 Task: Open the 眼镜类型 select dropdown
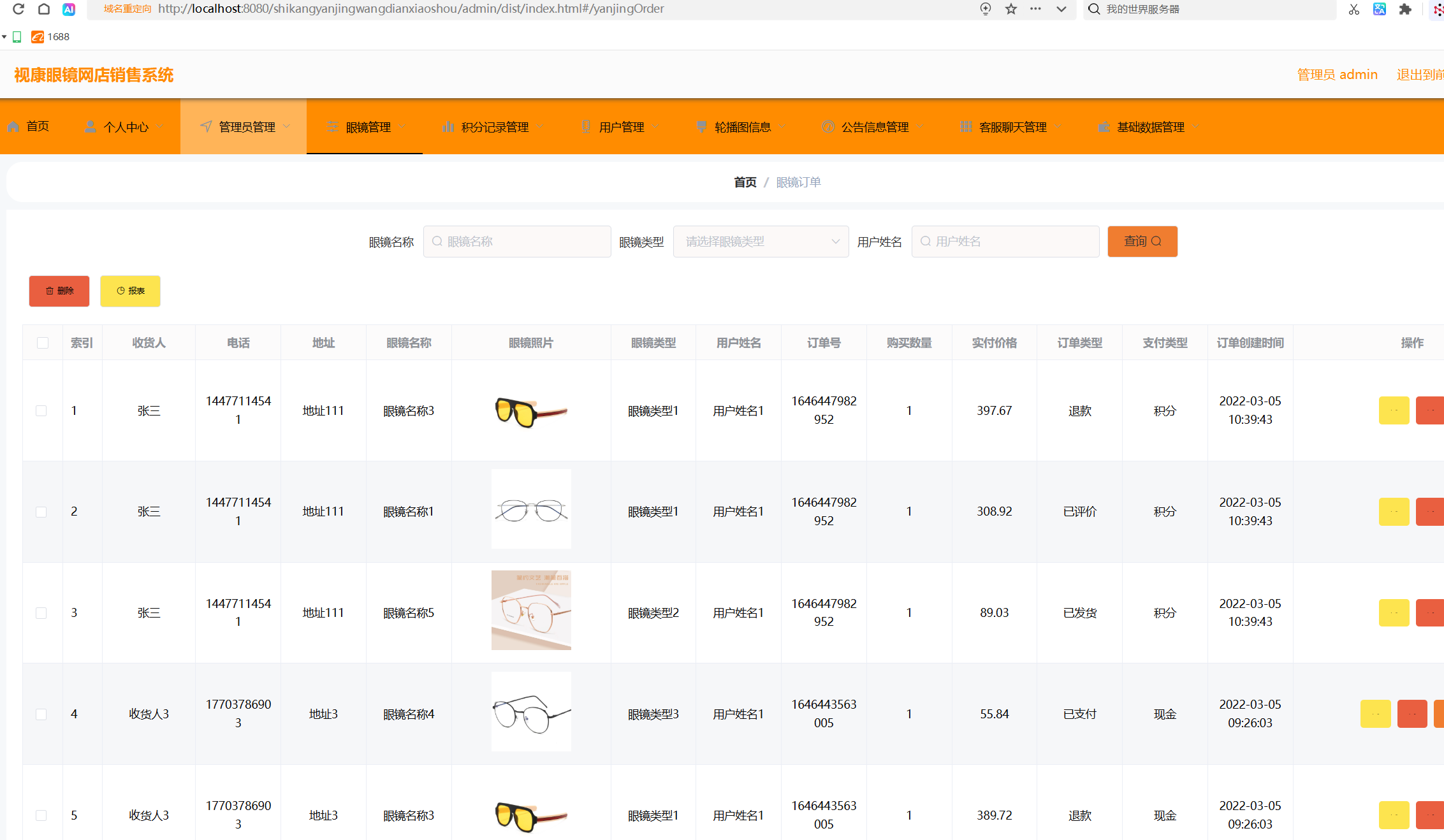(x=761, y=242)
